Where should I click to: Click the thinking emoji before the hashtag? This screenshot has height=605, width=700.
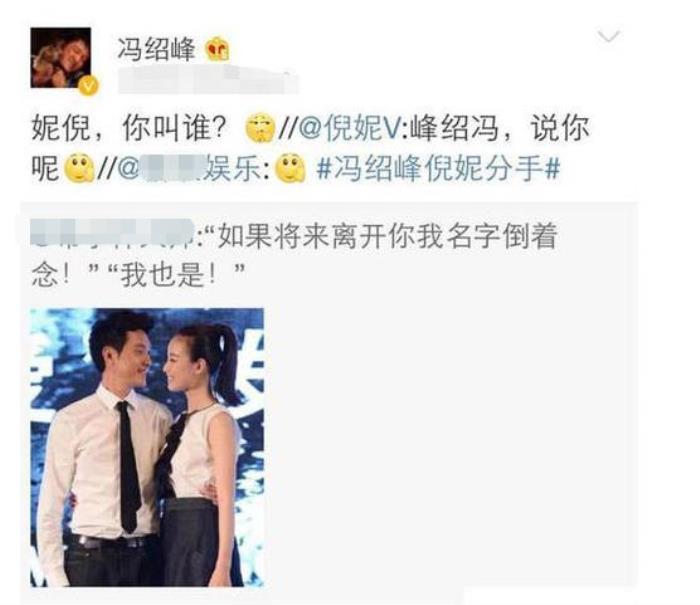click(x=290, y=169)
